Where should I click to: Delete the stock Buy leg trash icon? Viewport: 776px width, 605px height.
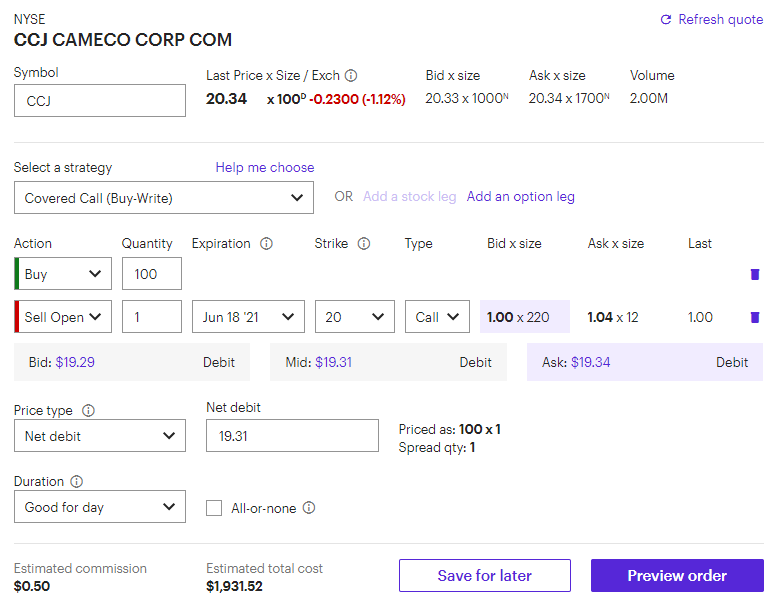755,274
